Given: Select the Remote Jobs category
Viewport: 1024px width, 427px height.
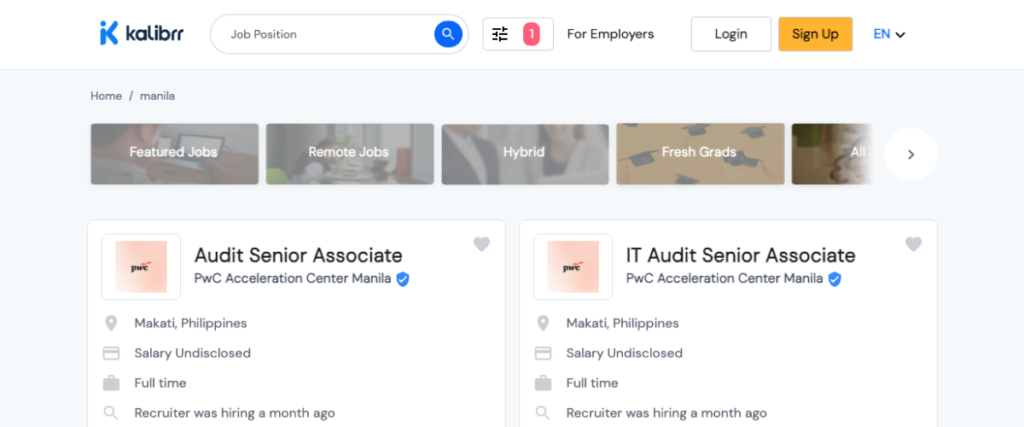Looking at the screenshot, I should pyautogui.click(x=349, y=153).
